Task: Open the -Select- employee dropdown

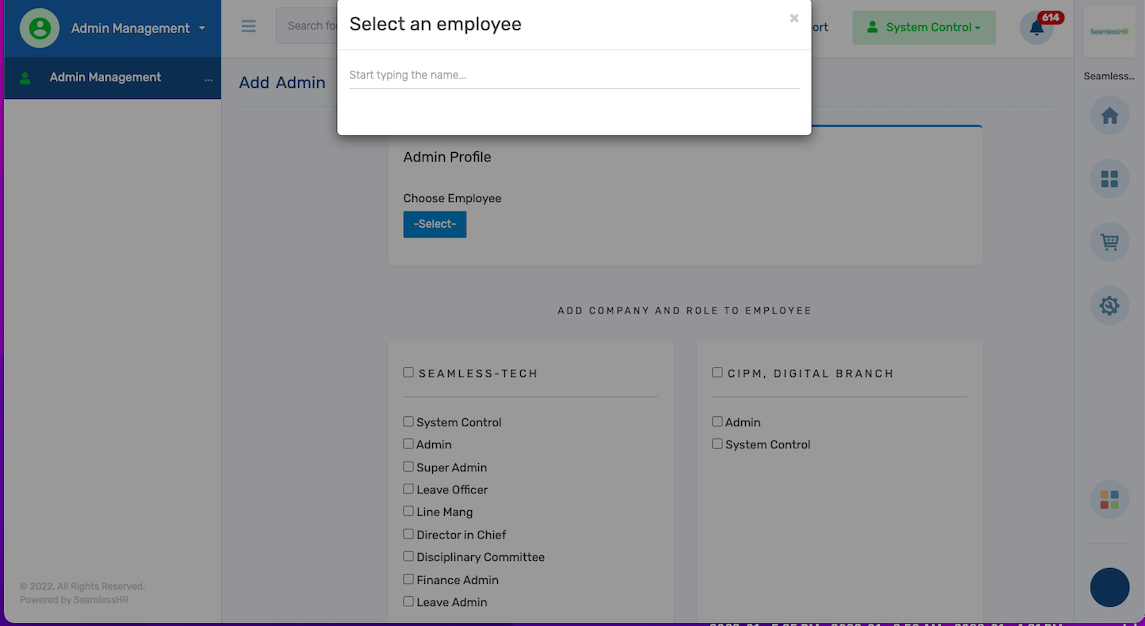Action: [x=434, y=224]
